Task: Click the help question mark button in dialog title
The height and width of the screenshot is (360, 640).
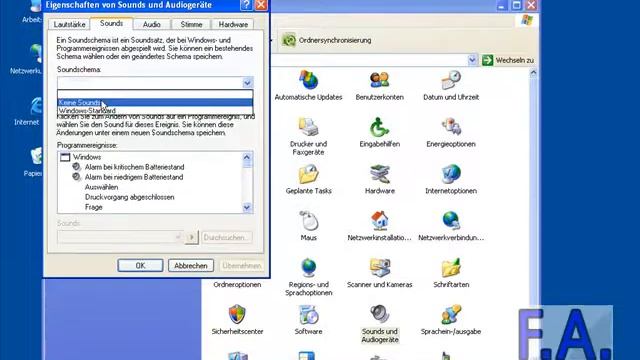Action: click(x=246, y=5)
